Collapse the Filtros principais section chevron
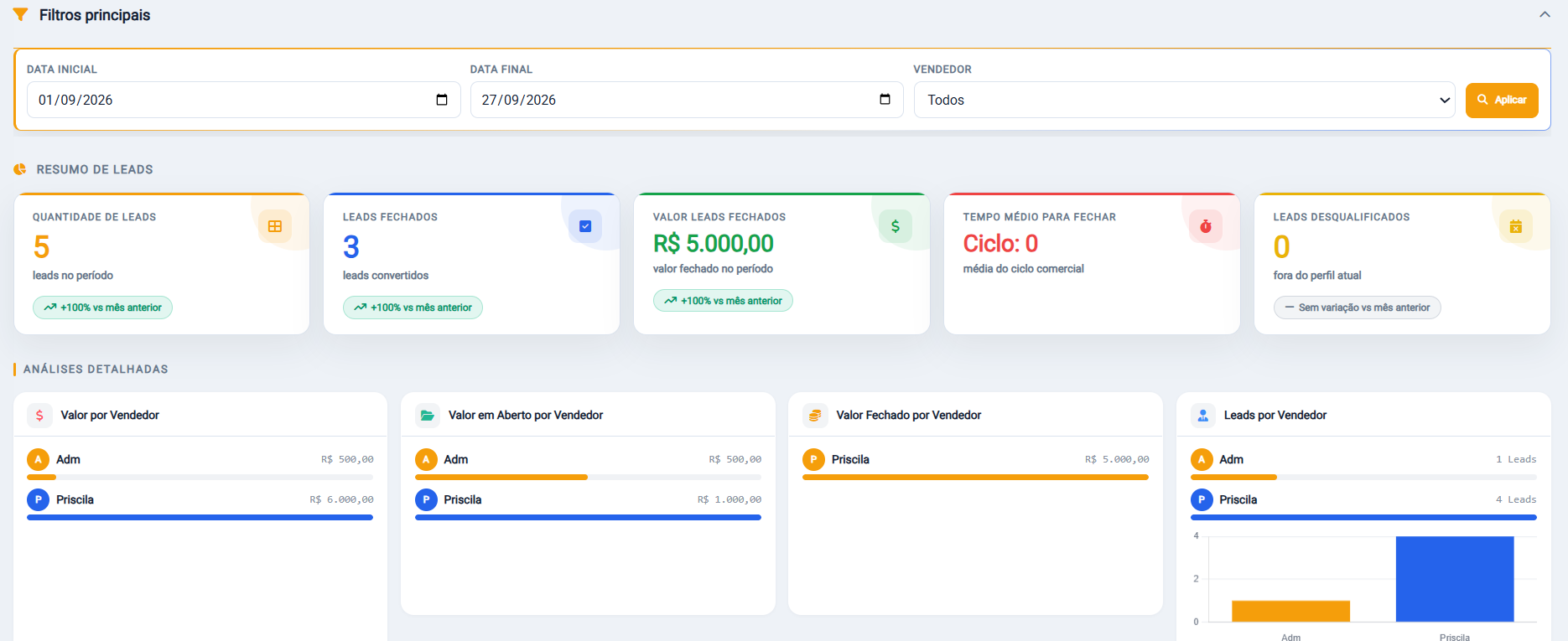The width and height of the screenshot is (1568, 641). click(1545, 14)
